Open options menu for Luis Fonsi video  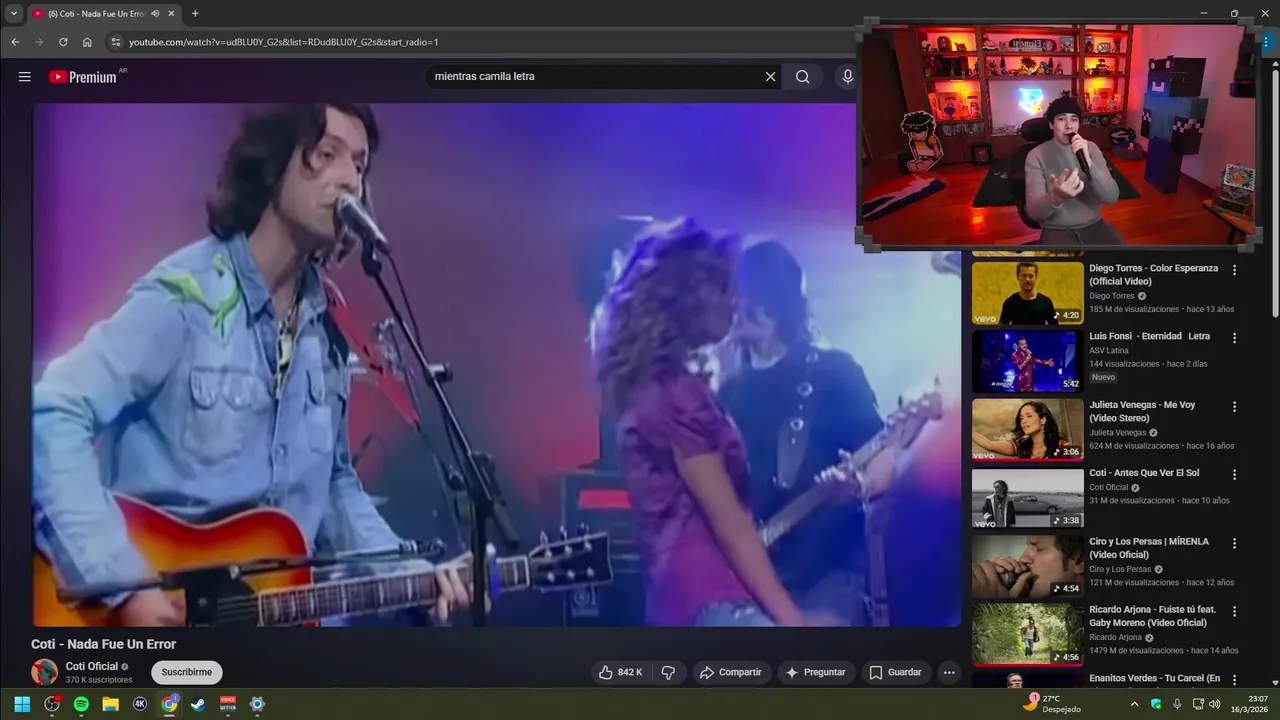point(1234,338)
